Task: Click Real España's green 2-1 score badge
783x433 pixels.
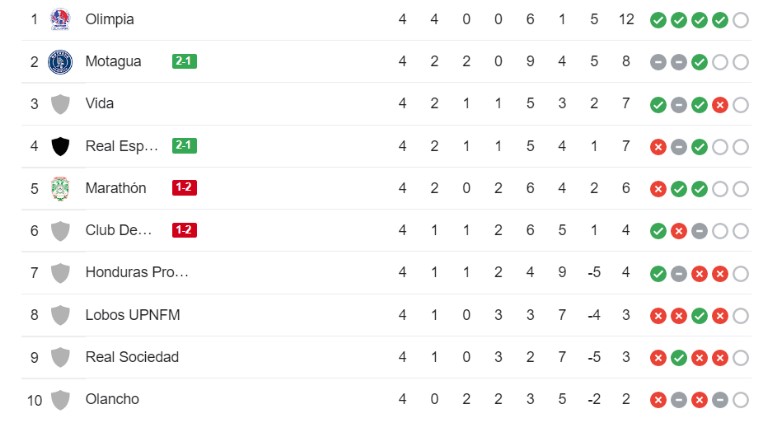Action: point(184,145)
